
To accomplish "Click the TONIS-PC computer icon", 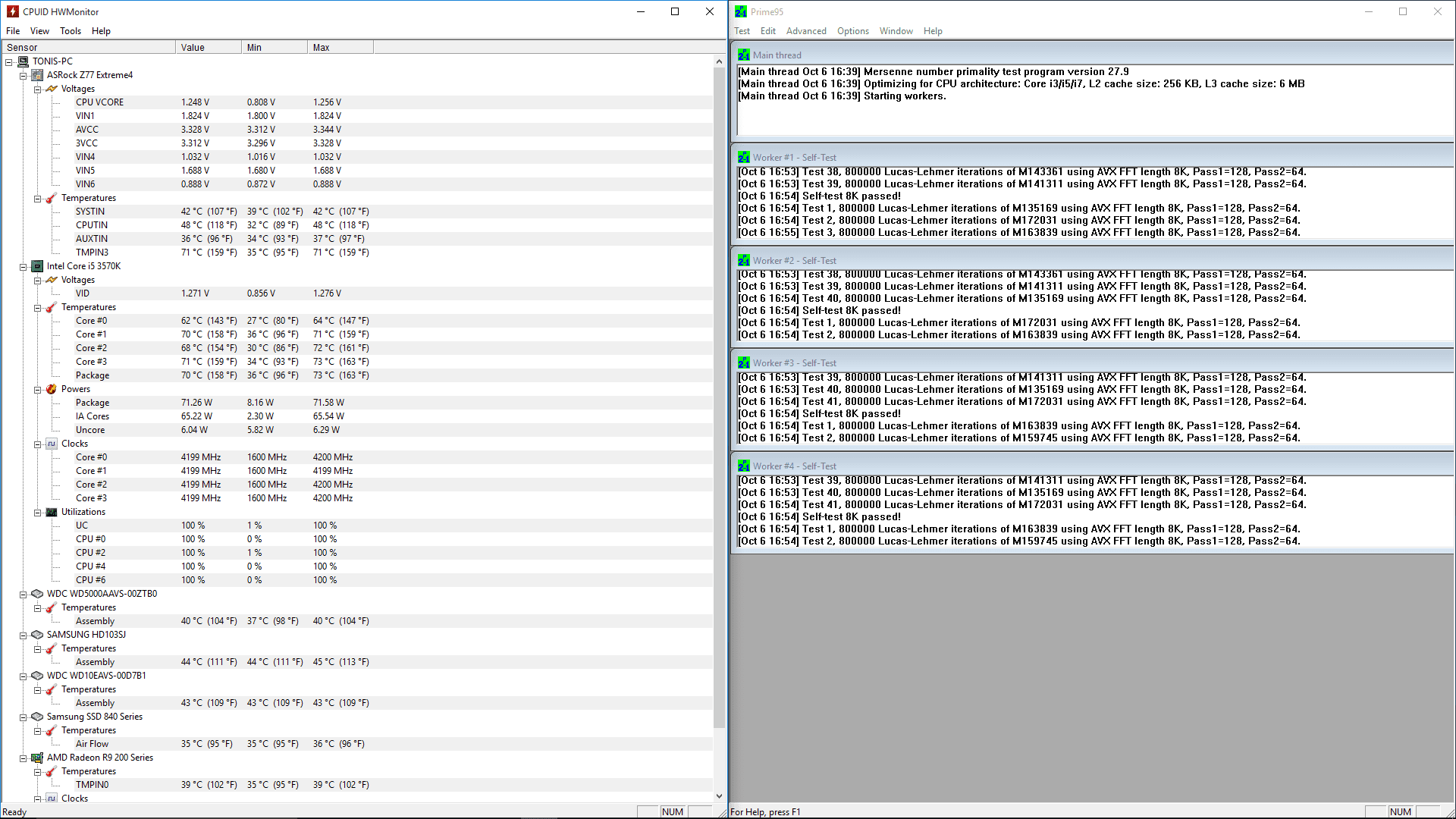I will 23,61.
